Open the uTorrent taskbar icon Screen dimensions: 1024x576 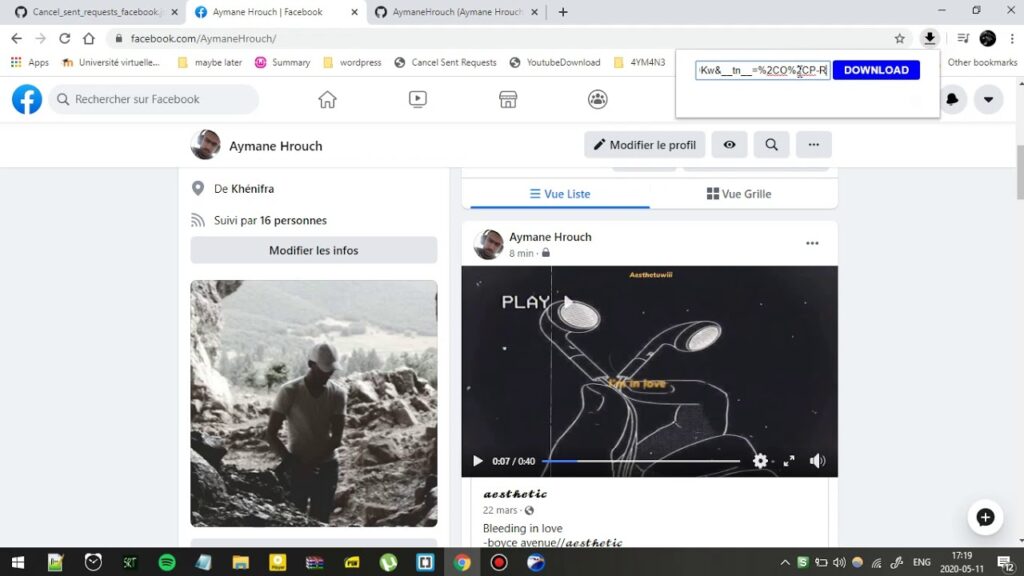point(389,562)
